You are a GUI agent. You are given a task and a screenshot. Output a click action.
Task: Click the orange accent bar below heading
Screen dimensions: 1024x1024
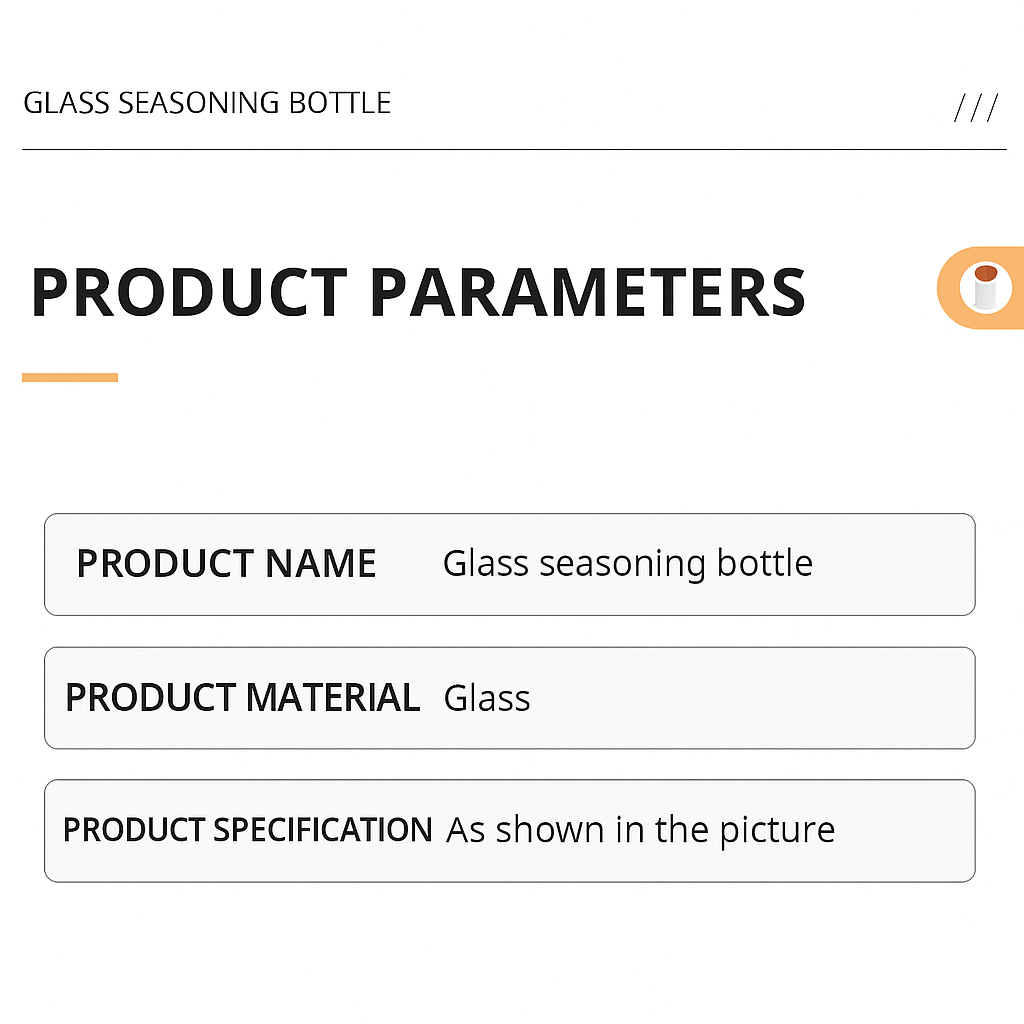click(x=70, y=377)
